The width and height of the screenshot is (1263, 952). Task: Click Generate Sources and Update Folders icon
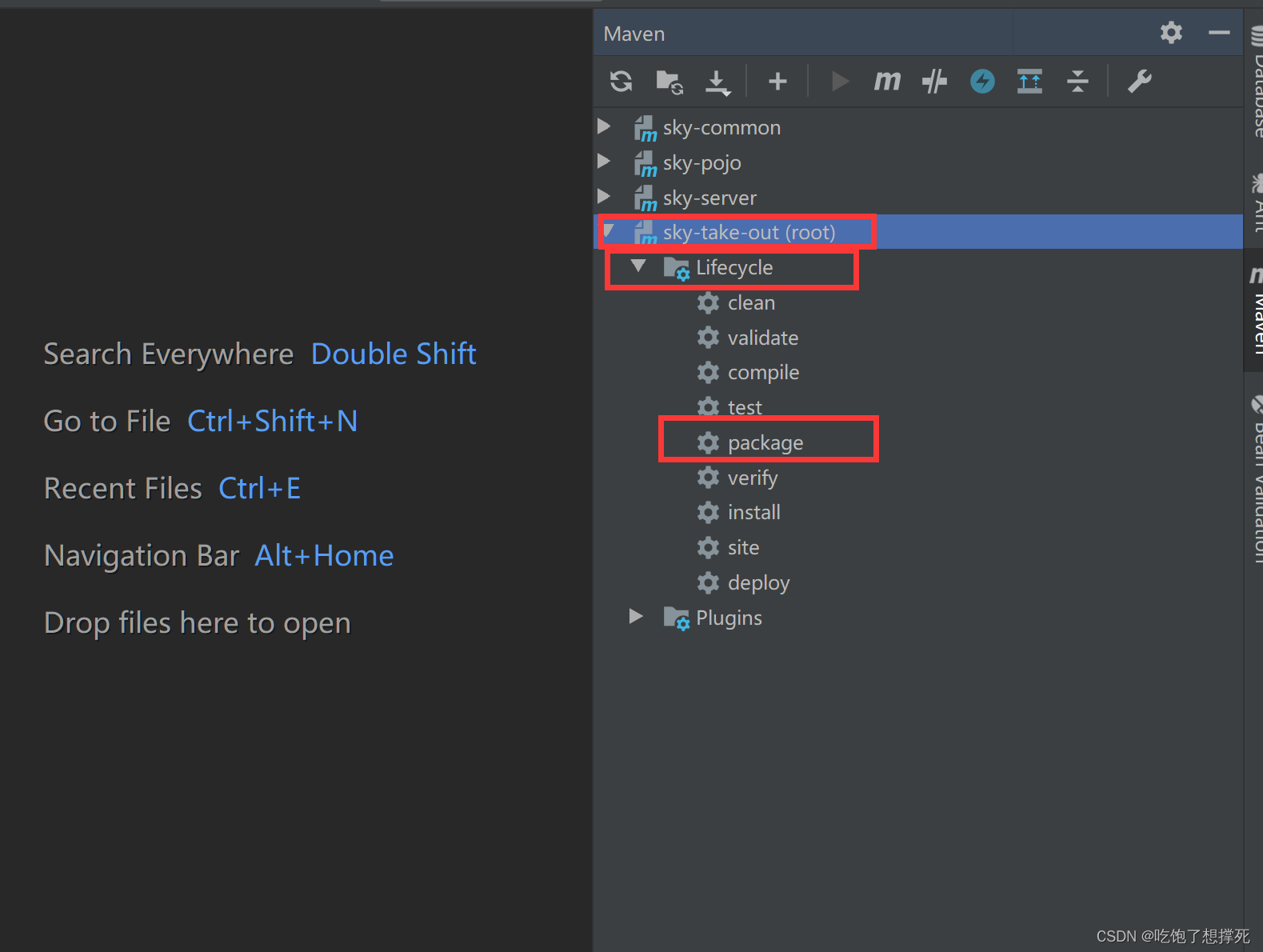[669, 82]
